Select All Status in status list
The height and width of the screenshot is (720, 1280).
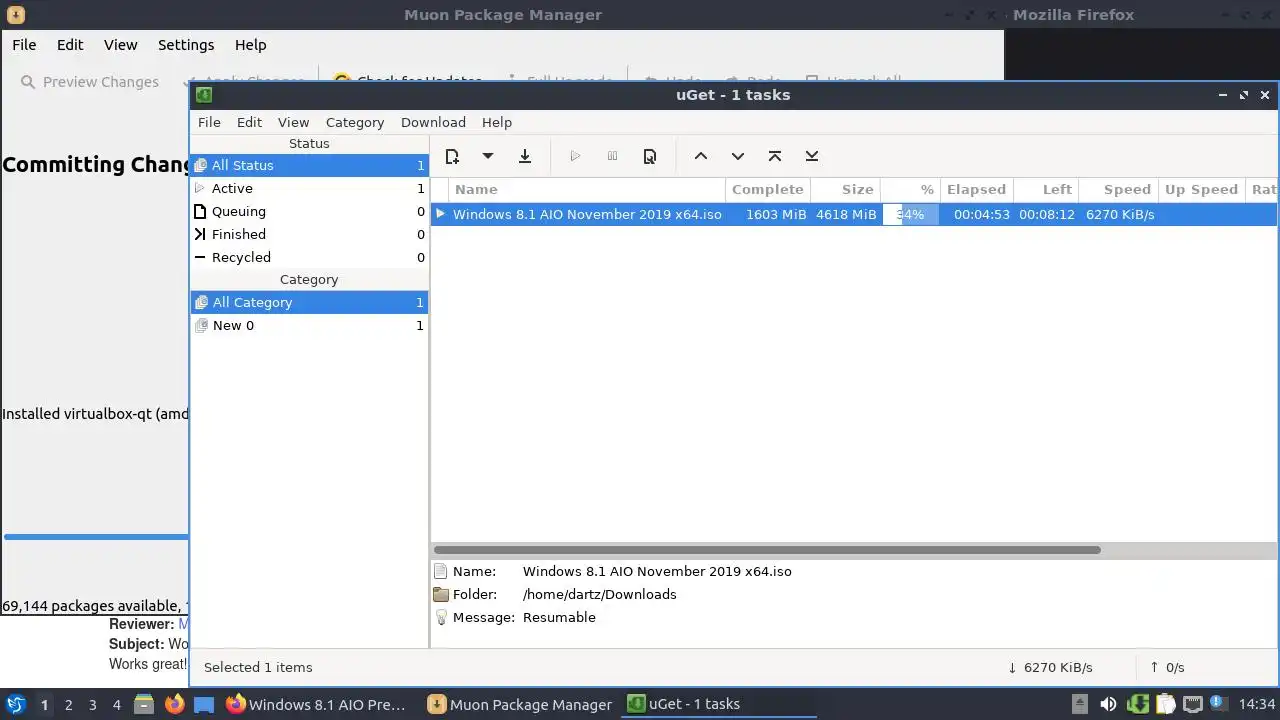pos(309,165)
